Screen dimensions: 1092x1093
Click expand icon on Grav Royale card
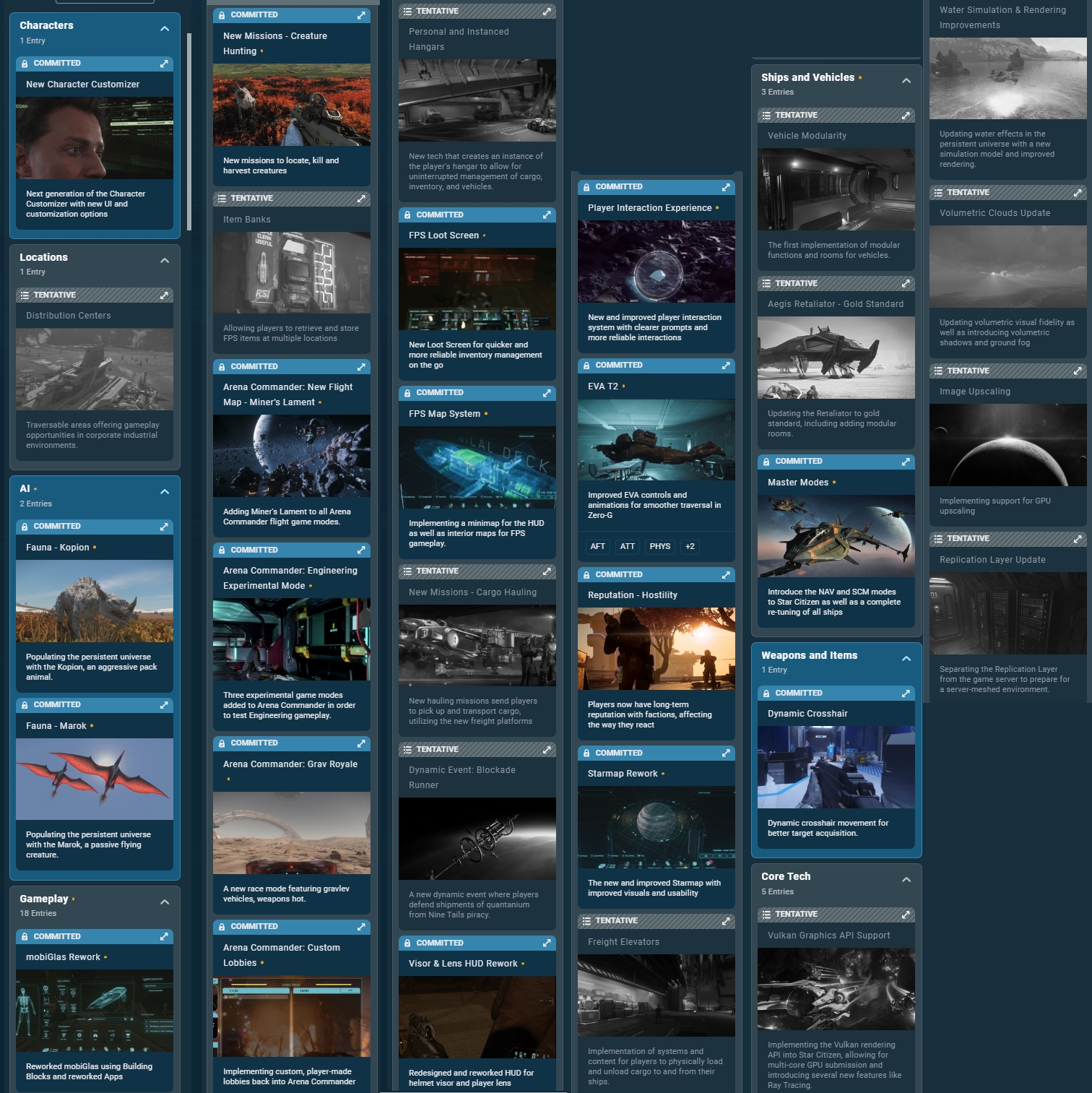click(x=361, y=743)
